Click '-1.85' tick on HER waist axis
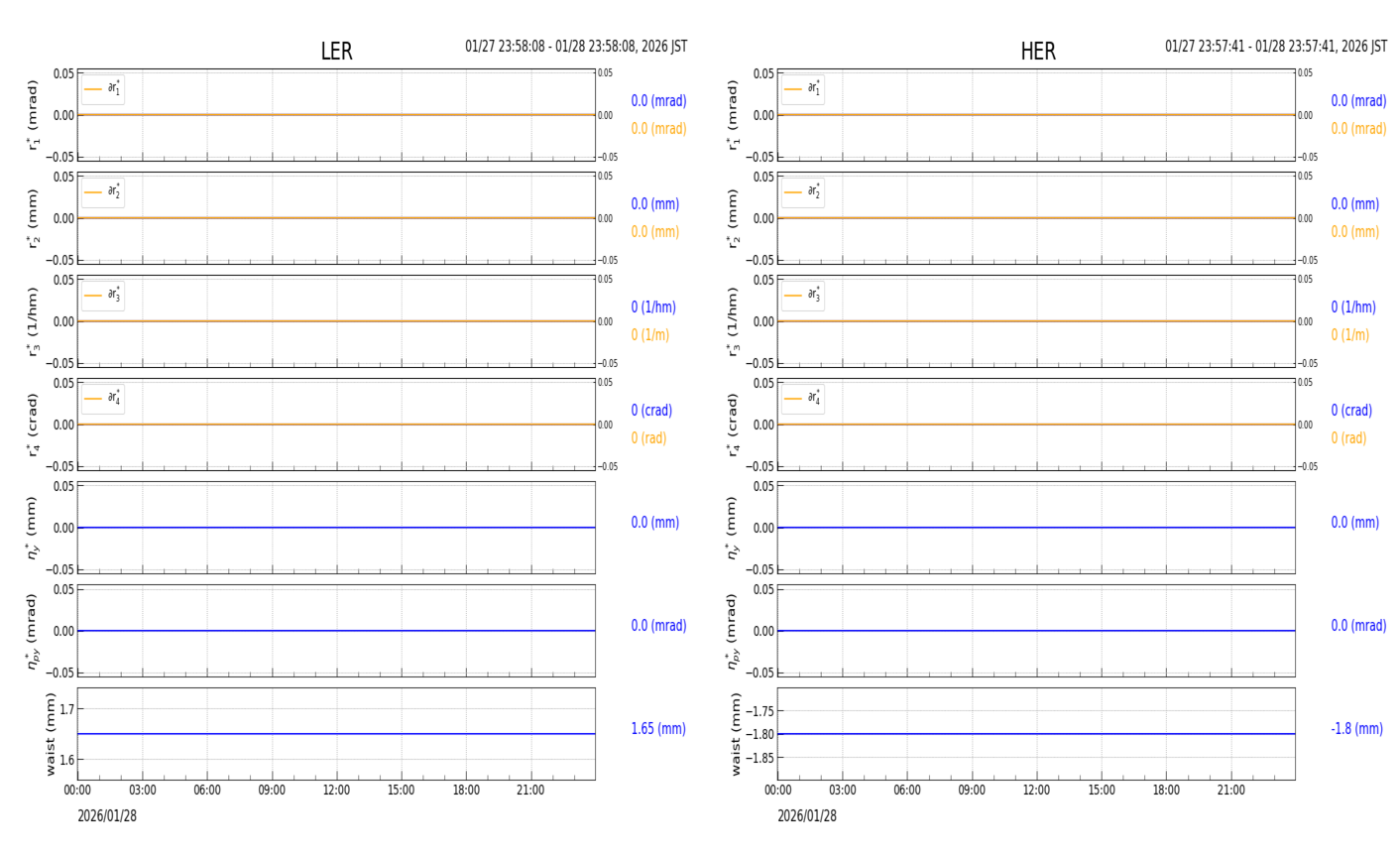 pyautogui.click(x=760, y=758)
